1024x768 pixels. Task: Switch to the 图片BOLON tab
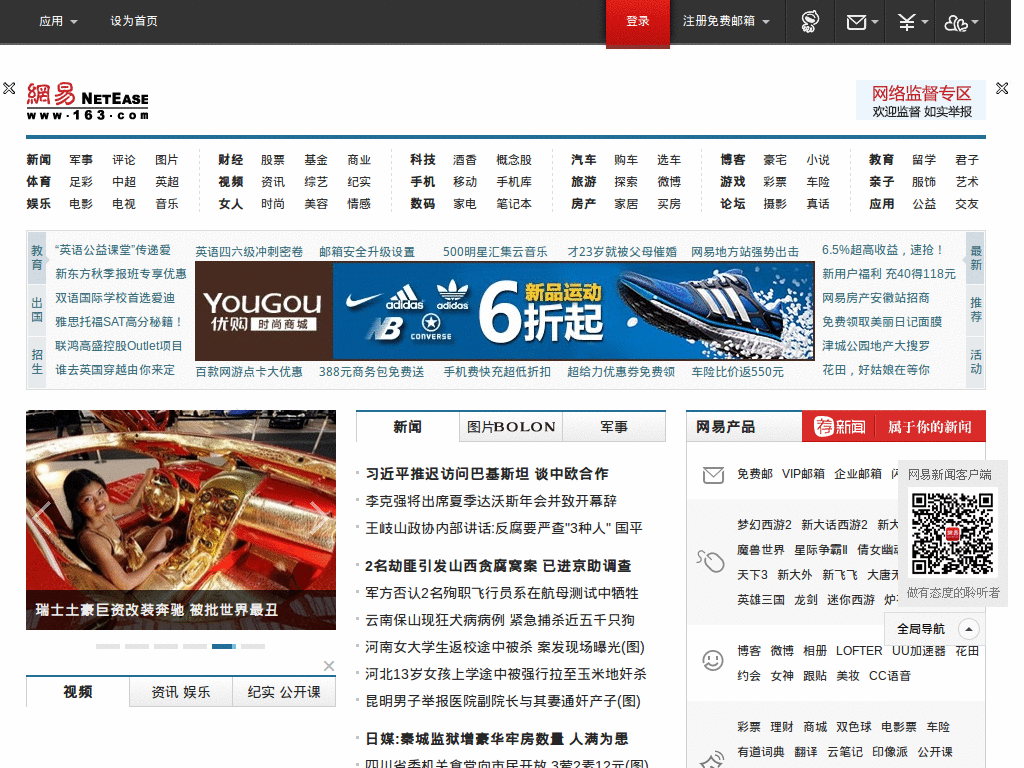coord(511,427)
